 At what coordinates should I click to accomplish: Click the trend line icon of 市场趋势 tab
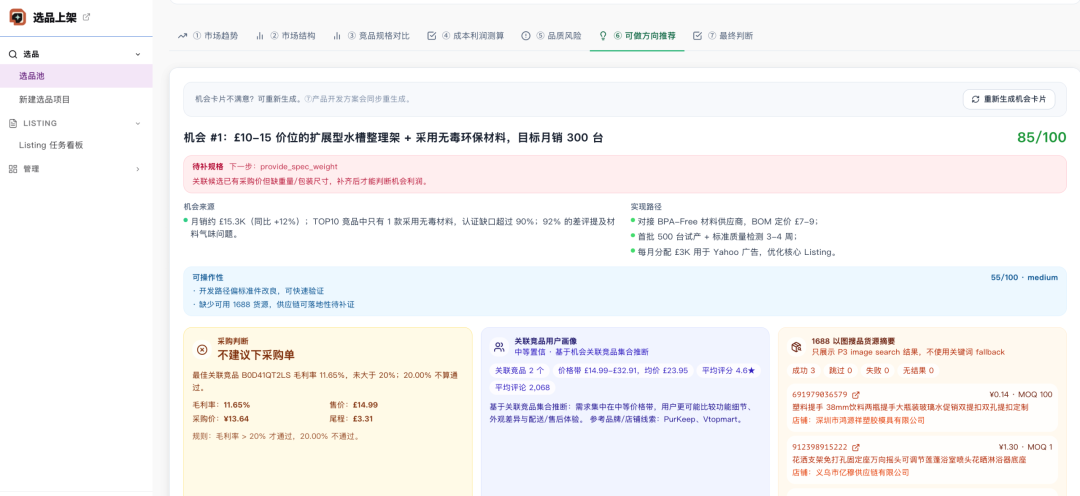pos(183,36)
